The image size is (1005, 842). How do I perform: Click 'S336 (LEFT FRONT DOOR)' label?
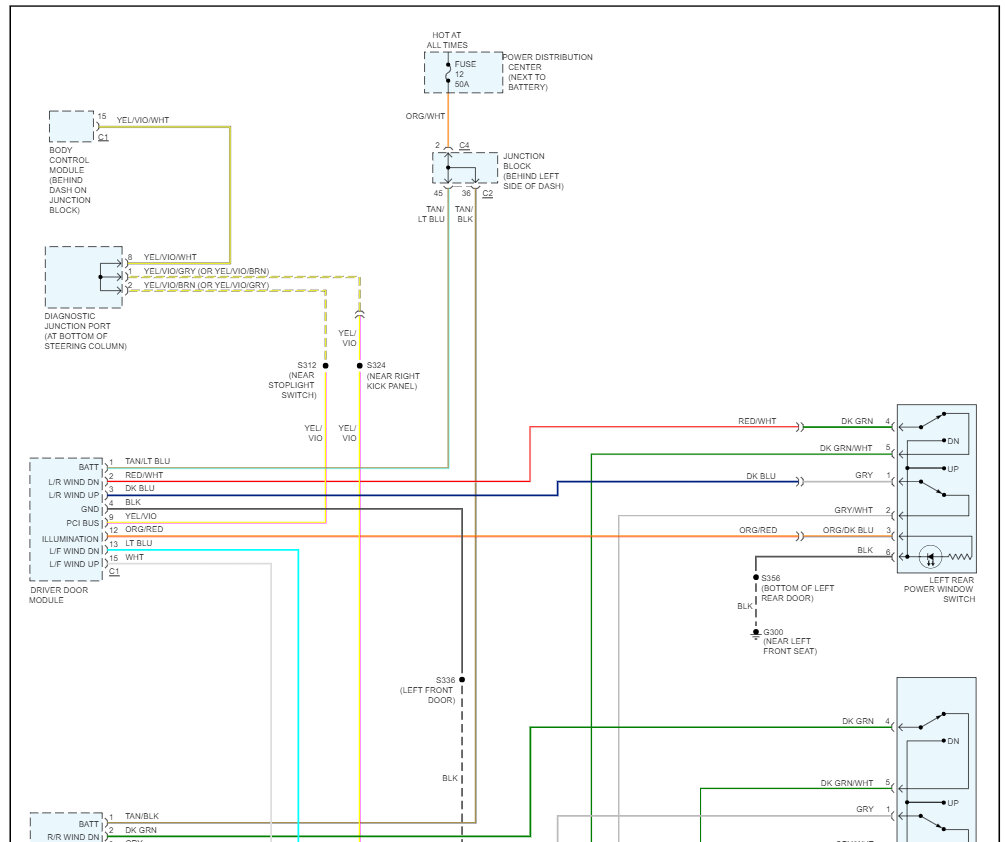click(428, 690)
